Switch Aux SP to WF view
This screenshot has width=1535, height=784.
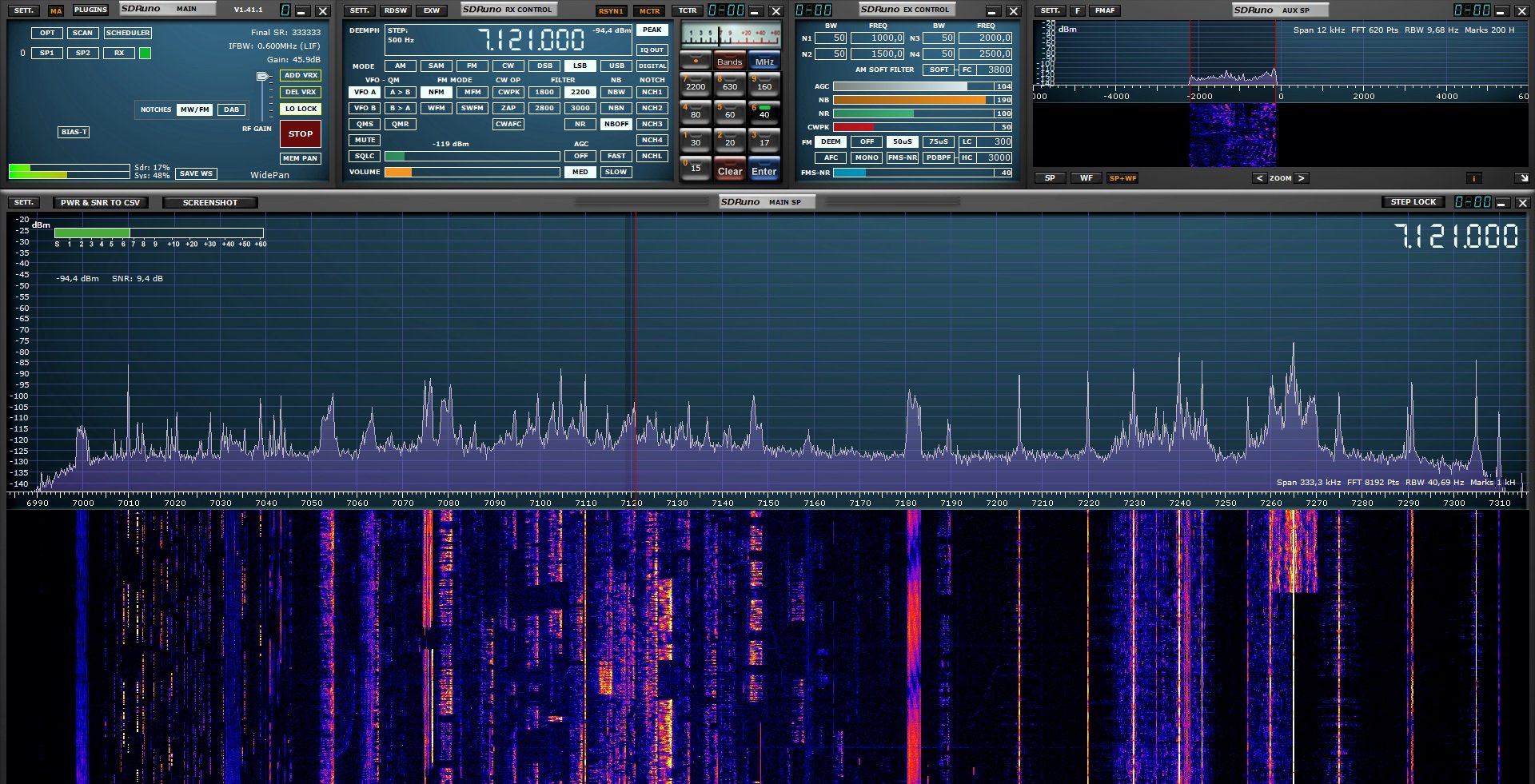coord(1086,178)
